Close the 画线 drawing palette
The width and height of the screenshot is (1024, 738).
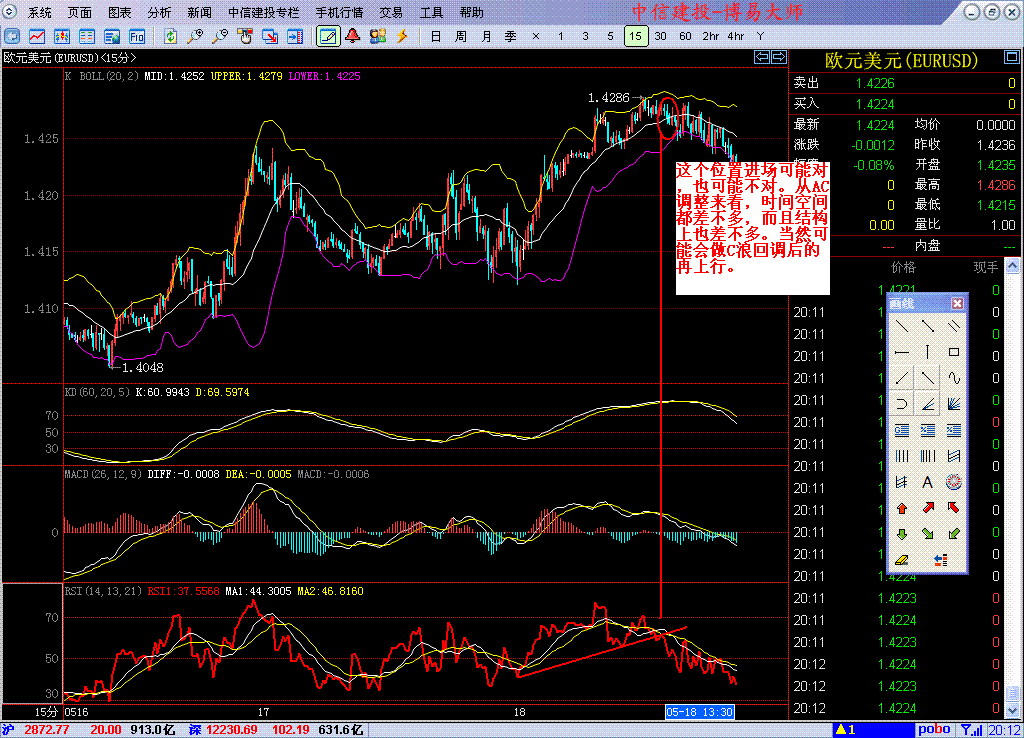click(957, 304)
